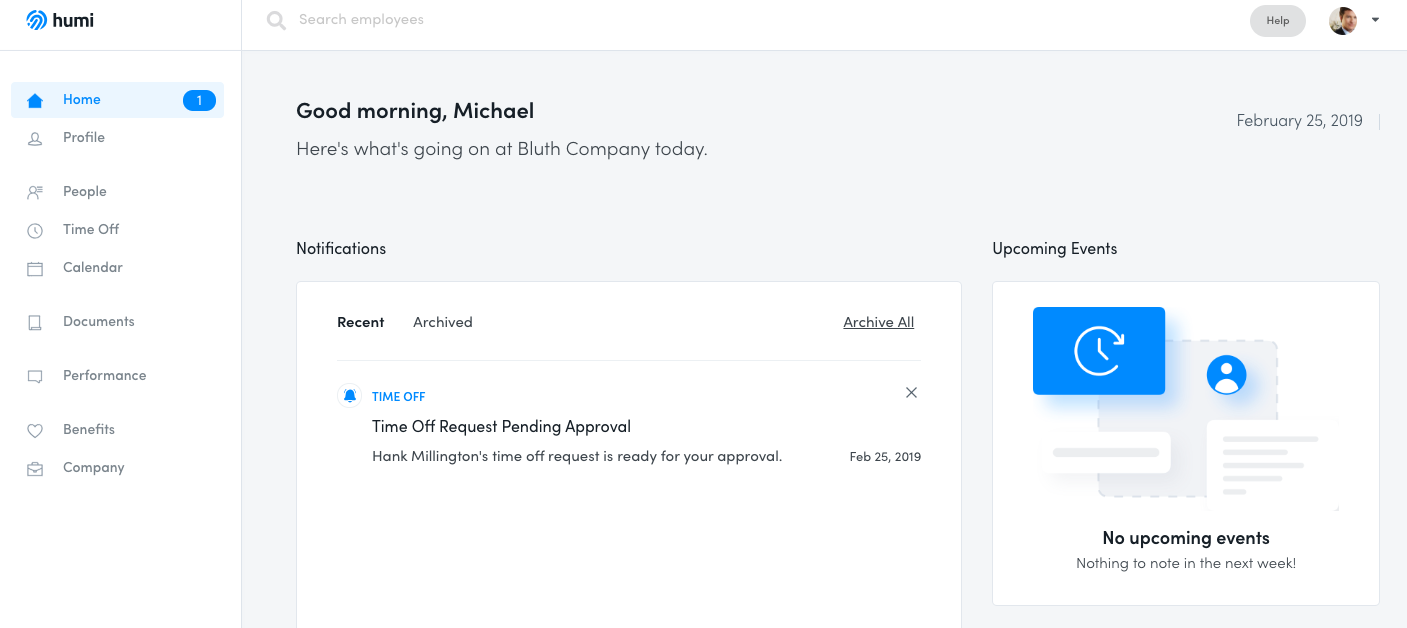Click the Notifications heading
Image resolution: width=1407 pixels, height=628 pixels.
coord(341,248)
